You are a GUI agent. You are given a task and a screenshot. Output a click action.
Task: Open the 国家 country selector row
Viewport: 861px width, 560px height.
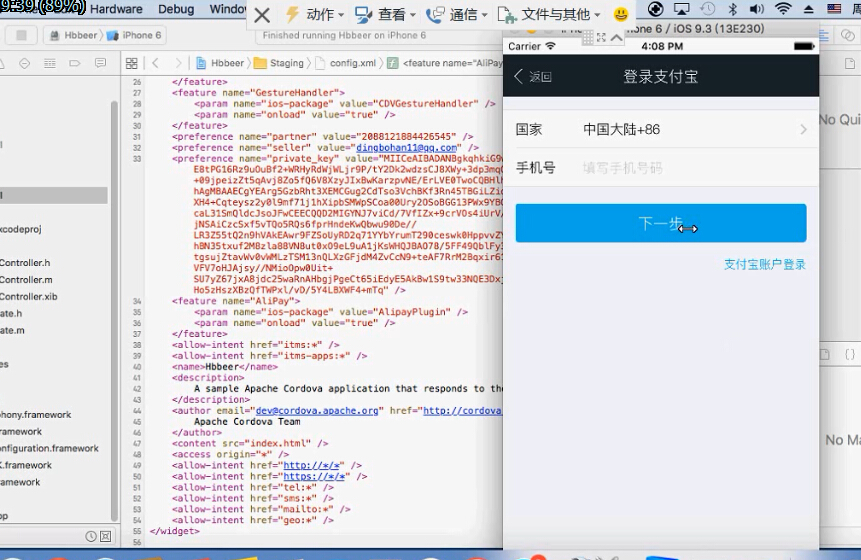[661, 130]
